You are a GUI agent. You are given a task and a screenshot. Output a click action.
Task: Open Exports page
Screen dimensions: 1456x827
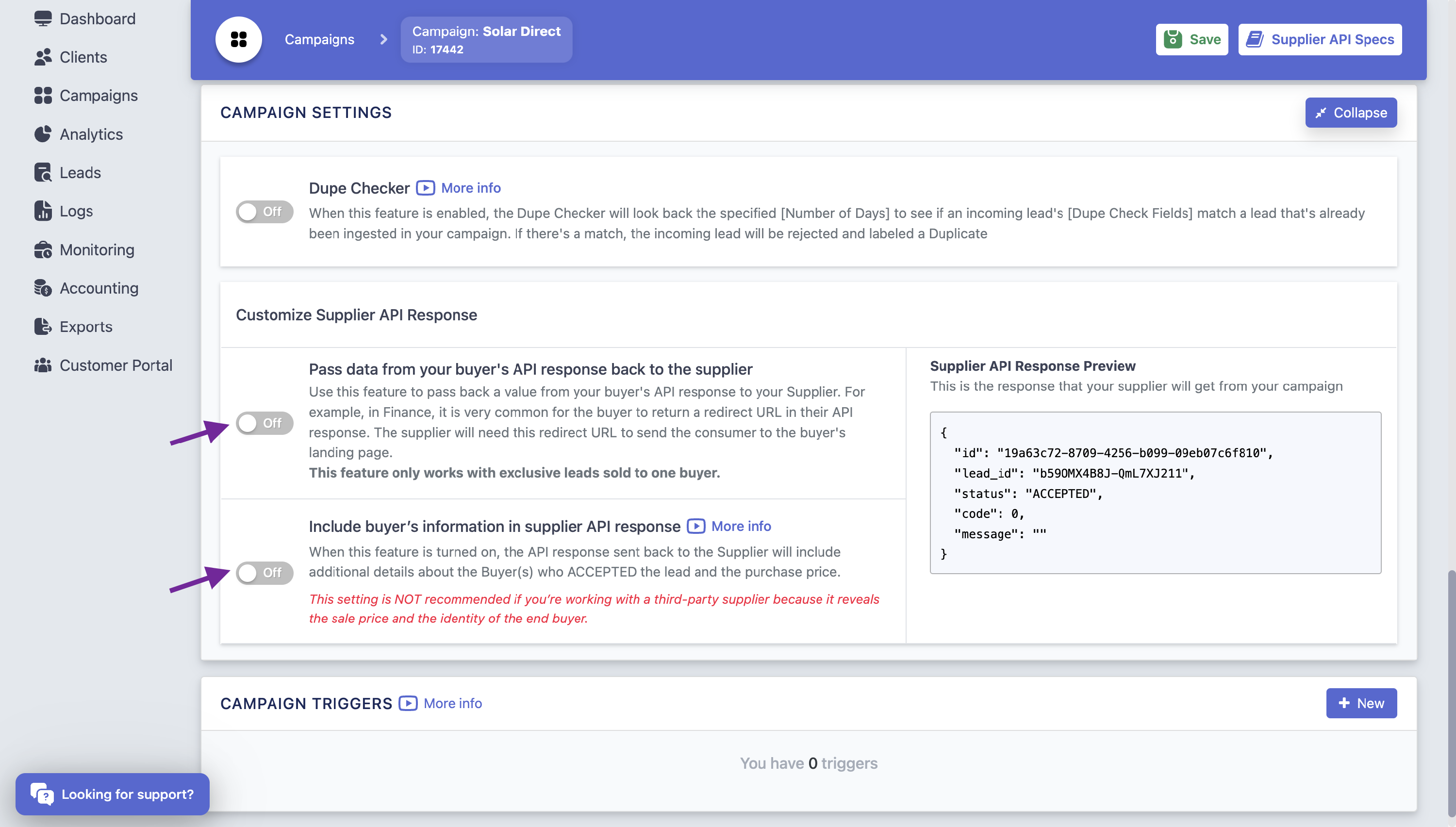(x=73, y=327)
